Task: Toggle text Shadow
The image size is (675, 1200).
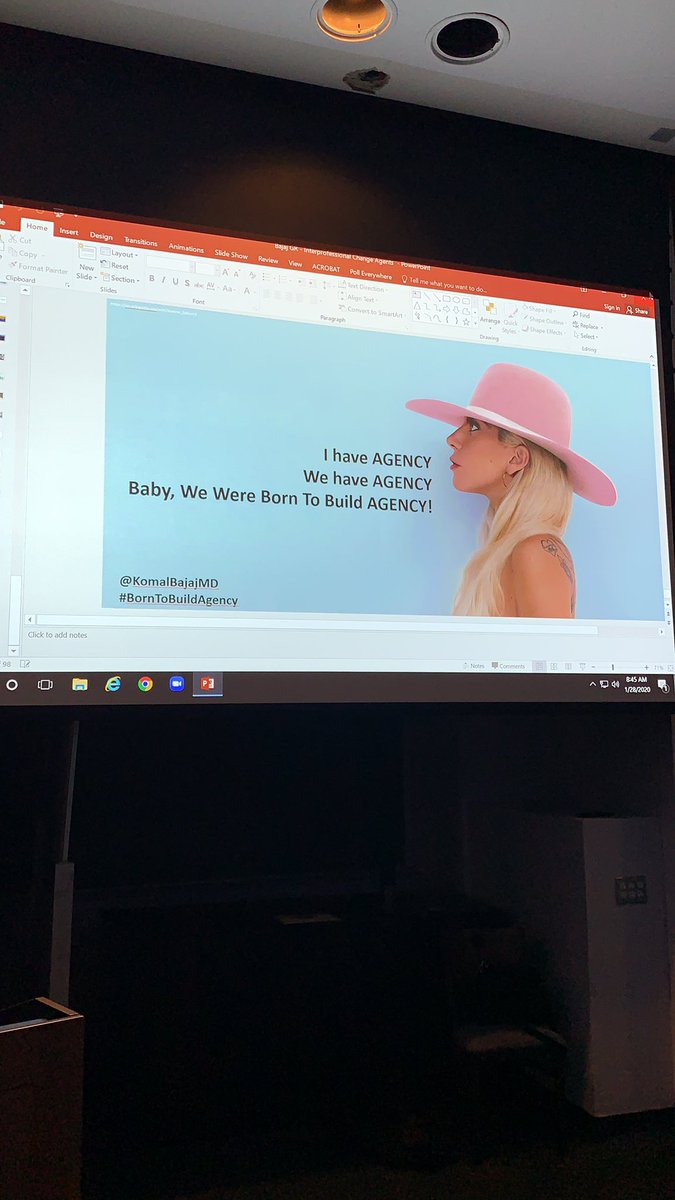Action: pyautogui.click(x=187, y=283)
